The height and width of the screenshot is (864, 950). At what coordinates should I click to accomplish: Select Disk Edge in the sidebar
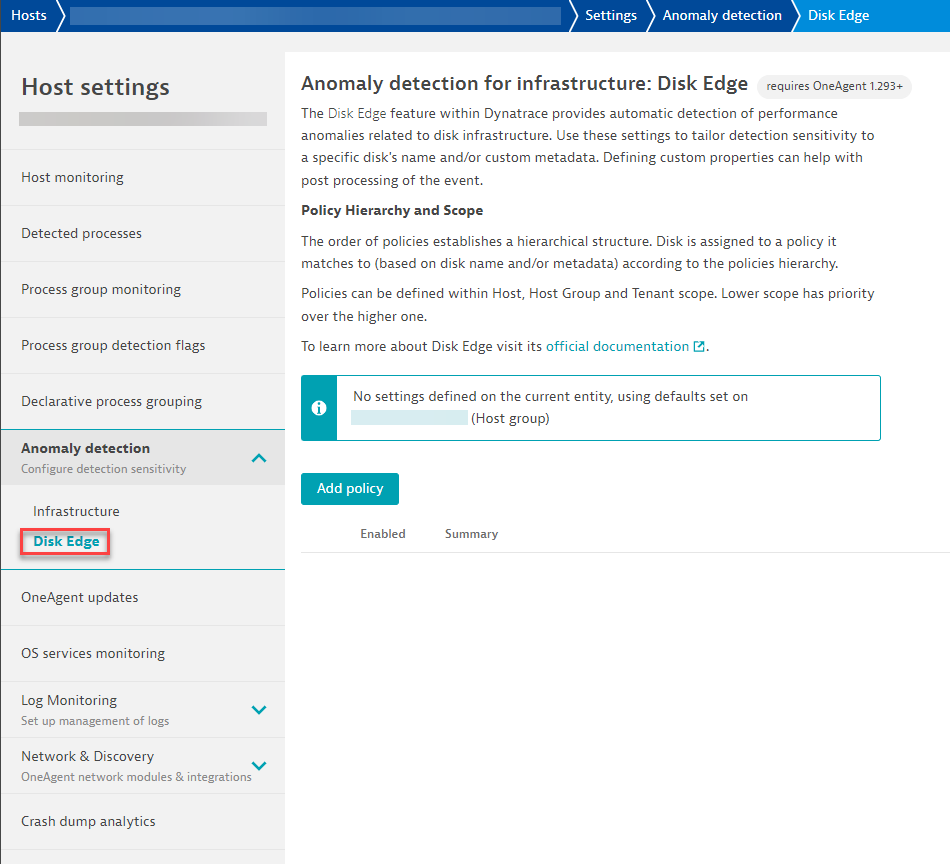(66, 542)
